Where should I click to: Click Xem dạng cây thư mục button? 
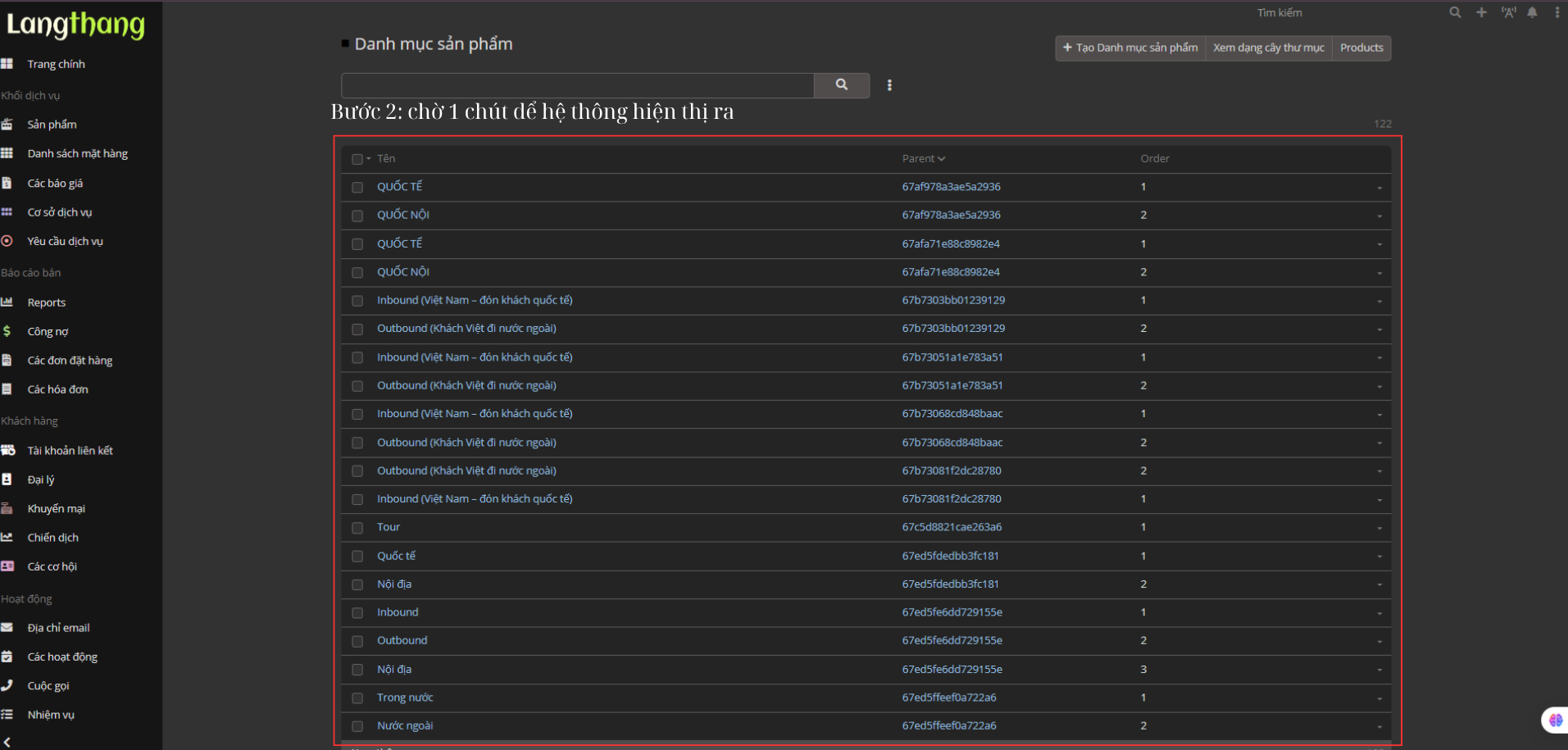pos(1268,48)
